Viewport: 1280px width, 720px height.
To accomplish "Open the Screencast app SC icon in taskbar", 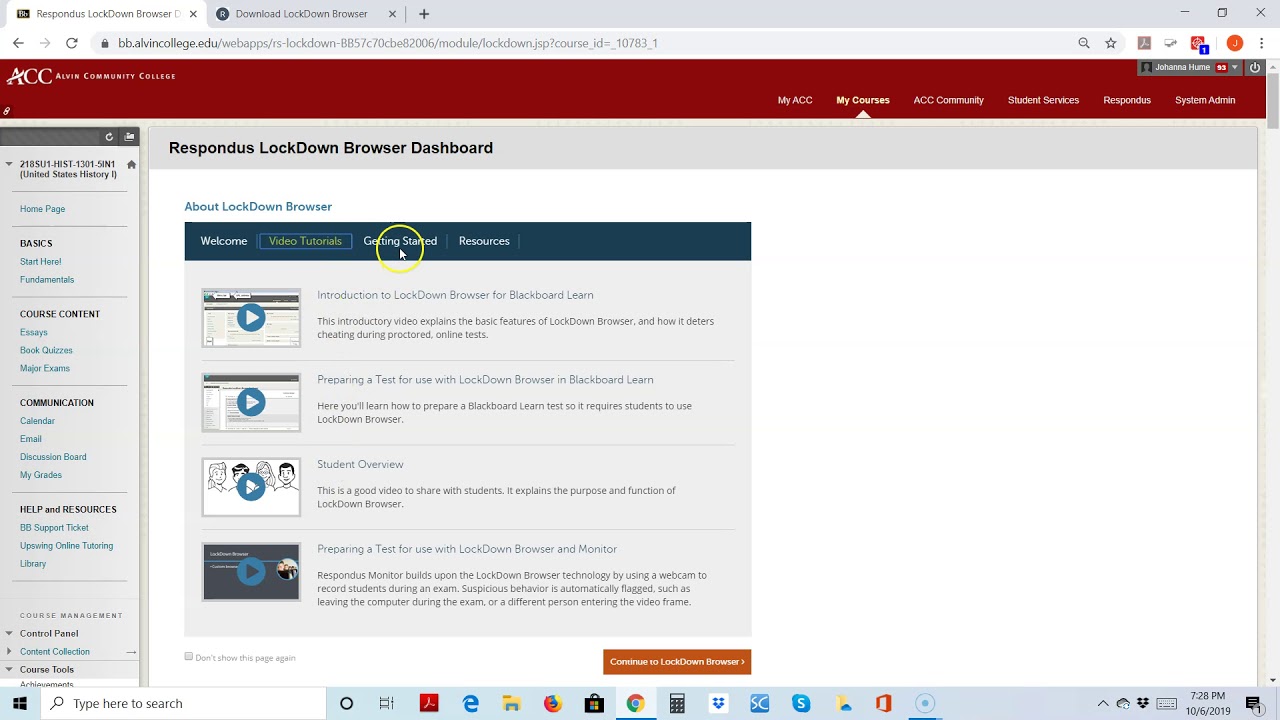I will [759, 703].
